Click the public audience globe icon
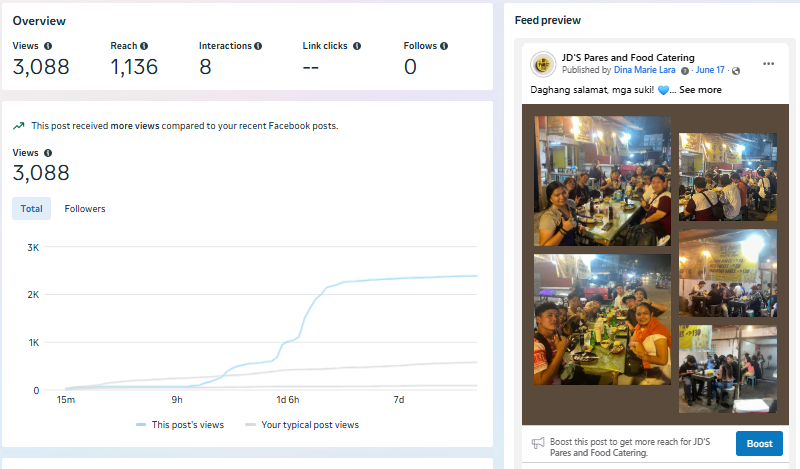The width and height of the screenshot is (800, 469). [735, 71]
